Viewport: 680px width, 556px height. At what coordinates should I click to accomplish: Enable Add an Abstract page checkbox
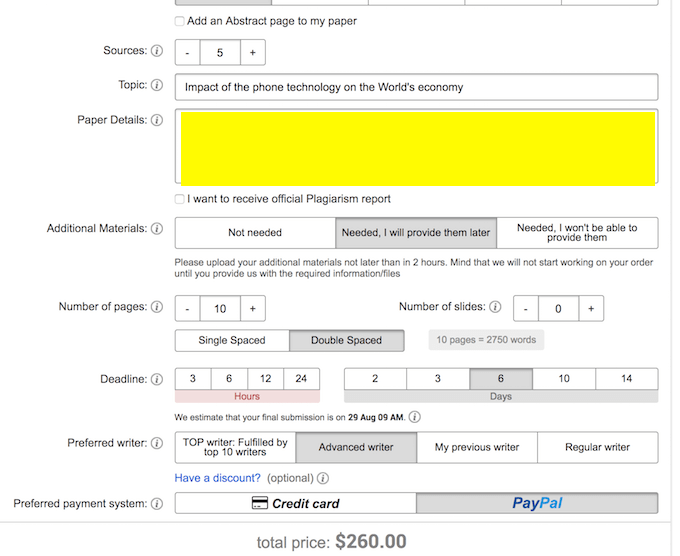click(180, 21)
